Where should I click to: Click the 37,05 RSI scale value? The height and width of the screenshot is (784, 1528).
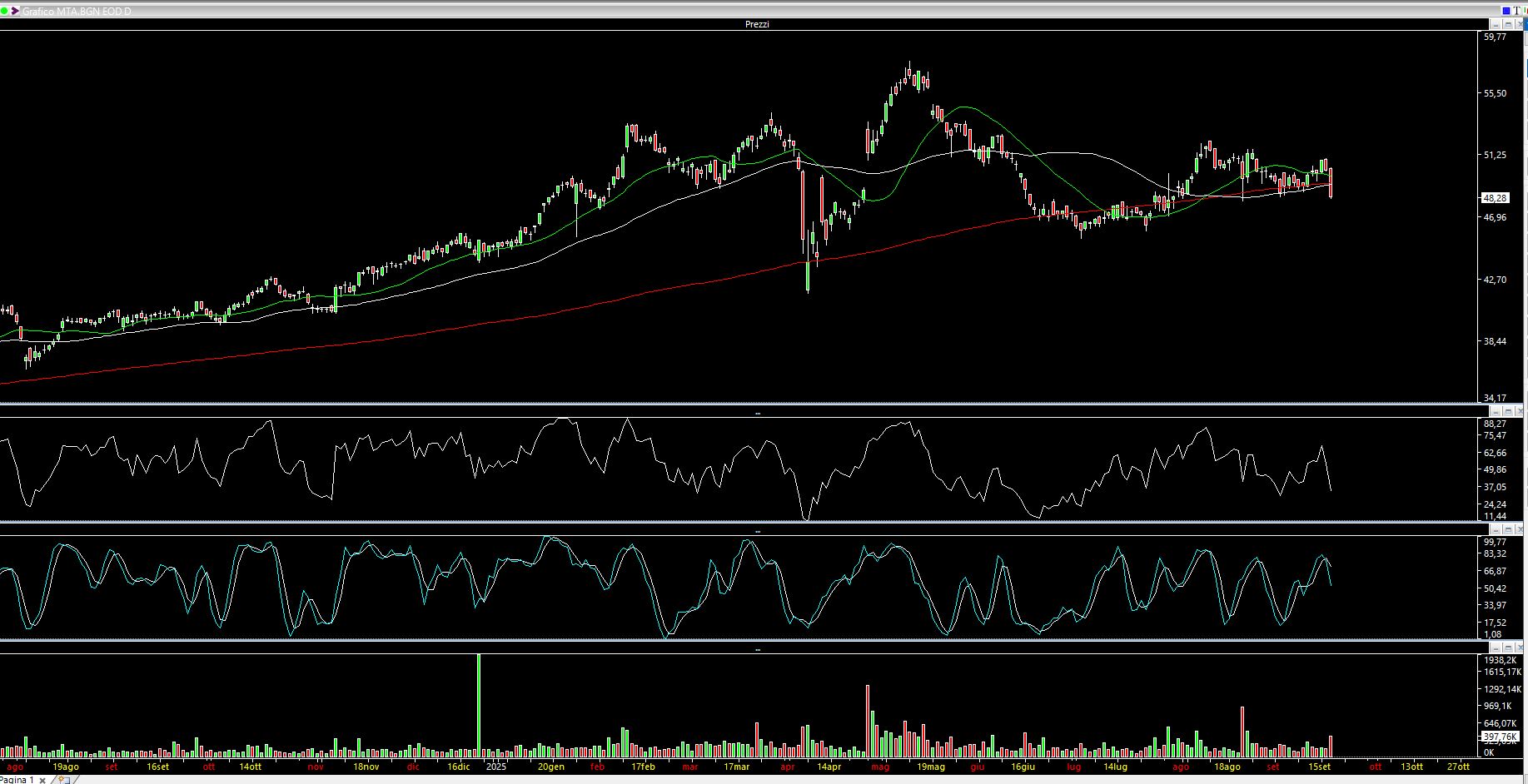click(1495, 487)
